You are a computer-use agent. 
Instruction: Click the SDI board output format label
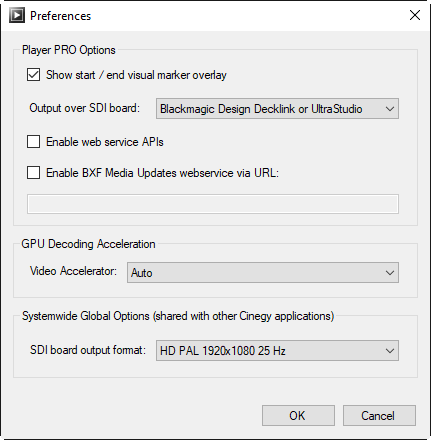pyautogui.click(x=88, y=350)
